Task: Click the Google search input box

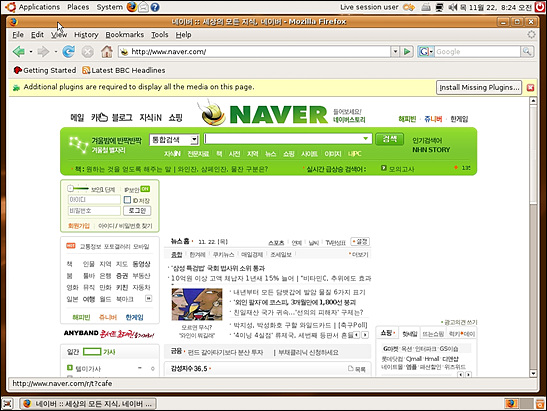Action: (477, 52)
